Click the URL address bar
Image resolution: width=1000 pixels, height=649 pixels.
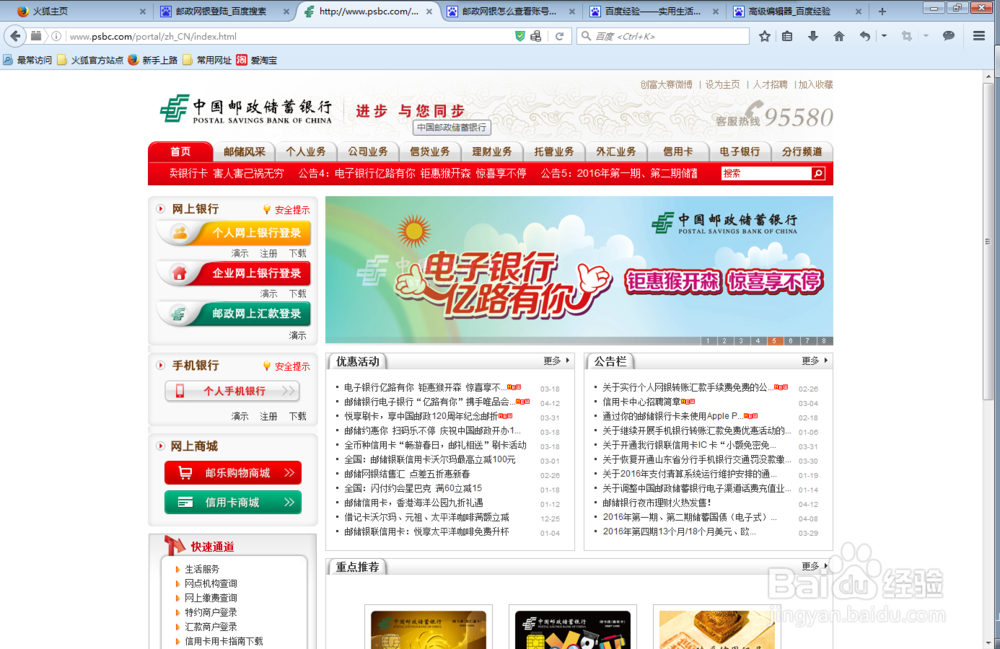click(289, 36)
